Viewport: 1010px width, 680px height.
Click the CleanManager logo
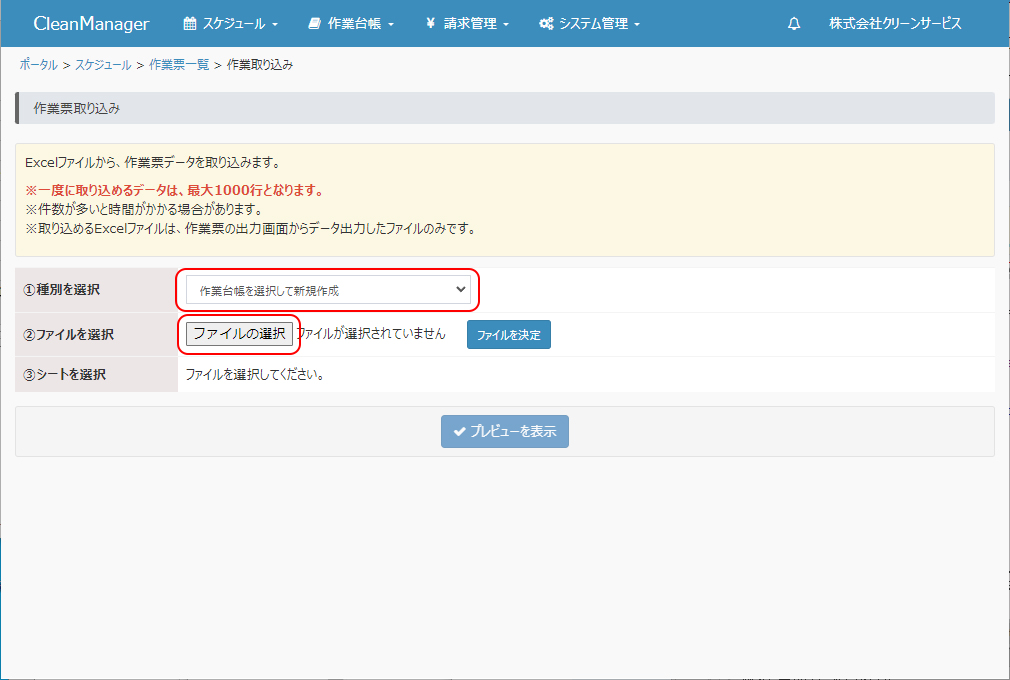(91, 24)
